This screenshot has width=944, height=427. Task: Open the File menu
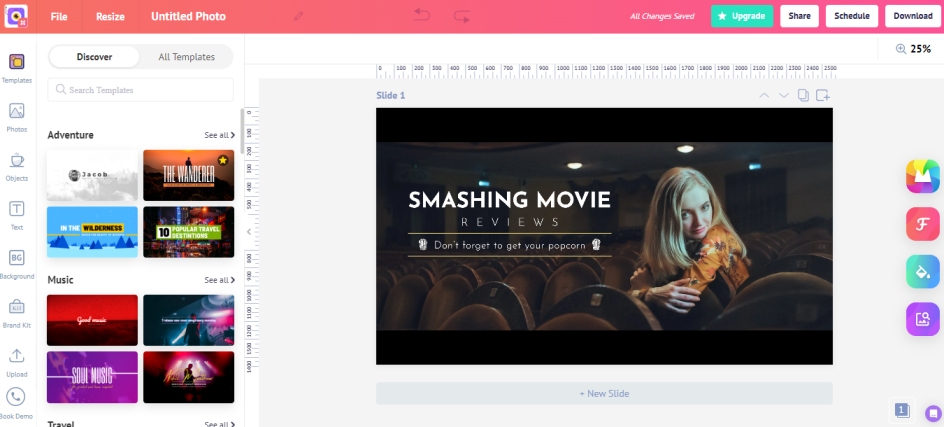pyautogui.click(x=59, y=16)
